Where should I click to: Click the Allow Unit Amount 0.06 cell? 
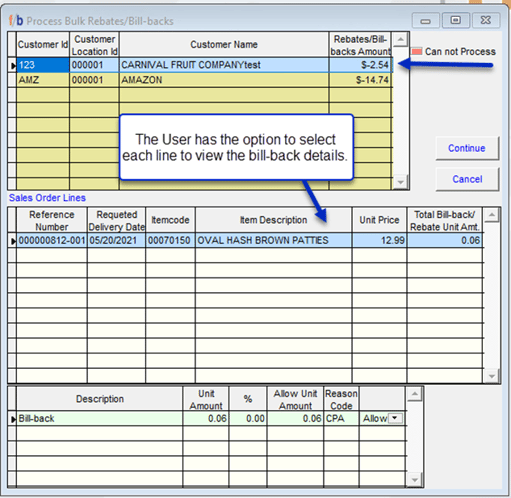[x=295, y=418]
